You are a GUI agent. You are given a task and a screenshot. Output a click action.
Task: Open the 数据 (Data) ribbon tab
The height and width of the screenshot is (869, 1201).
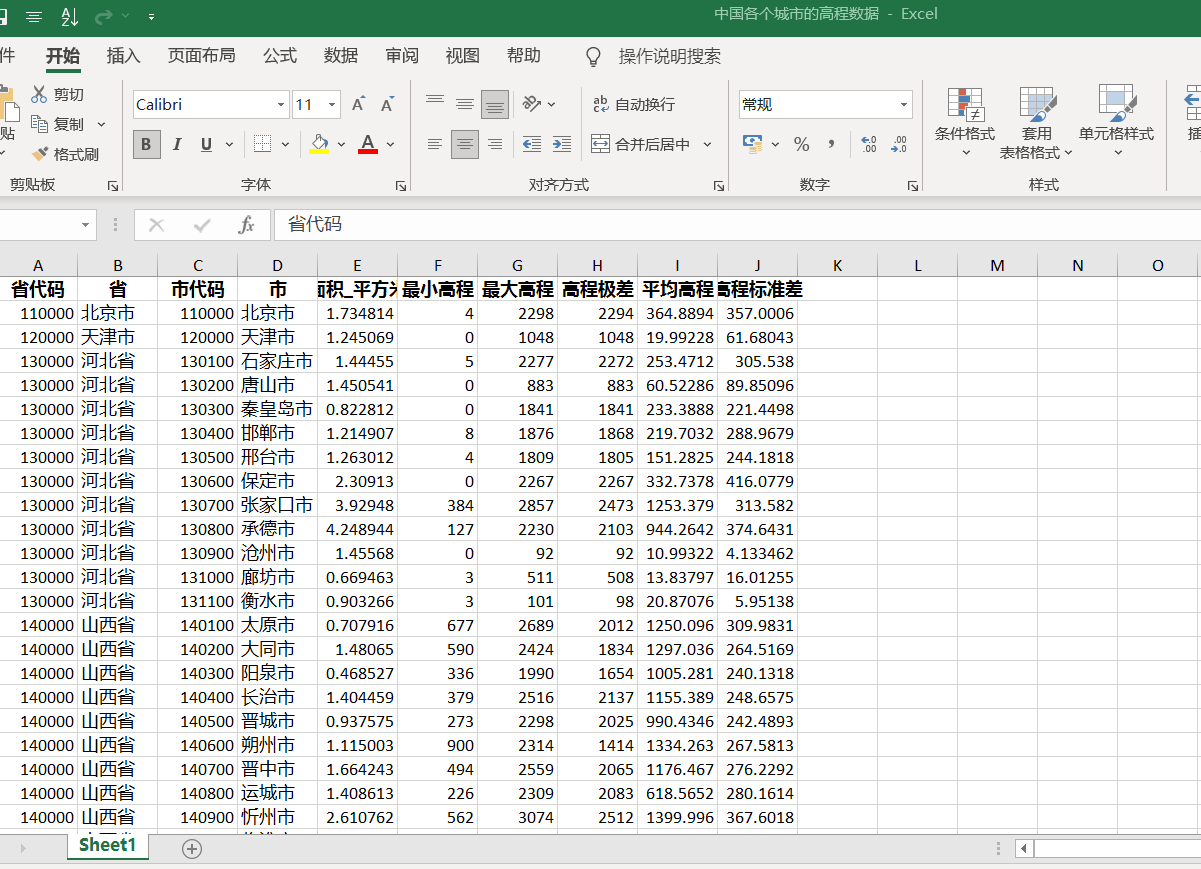pos(341,56)
